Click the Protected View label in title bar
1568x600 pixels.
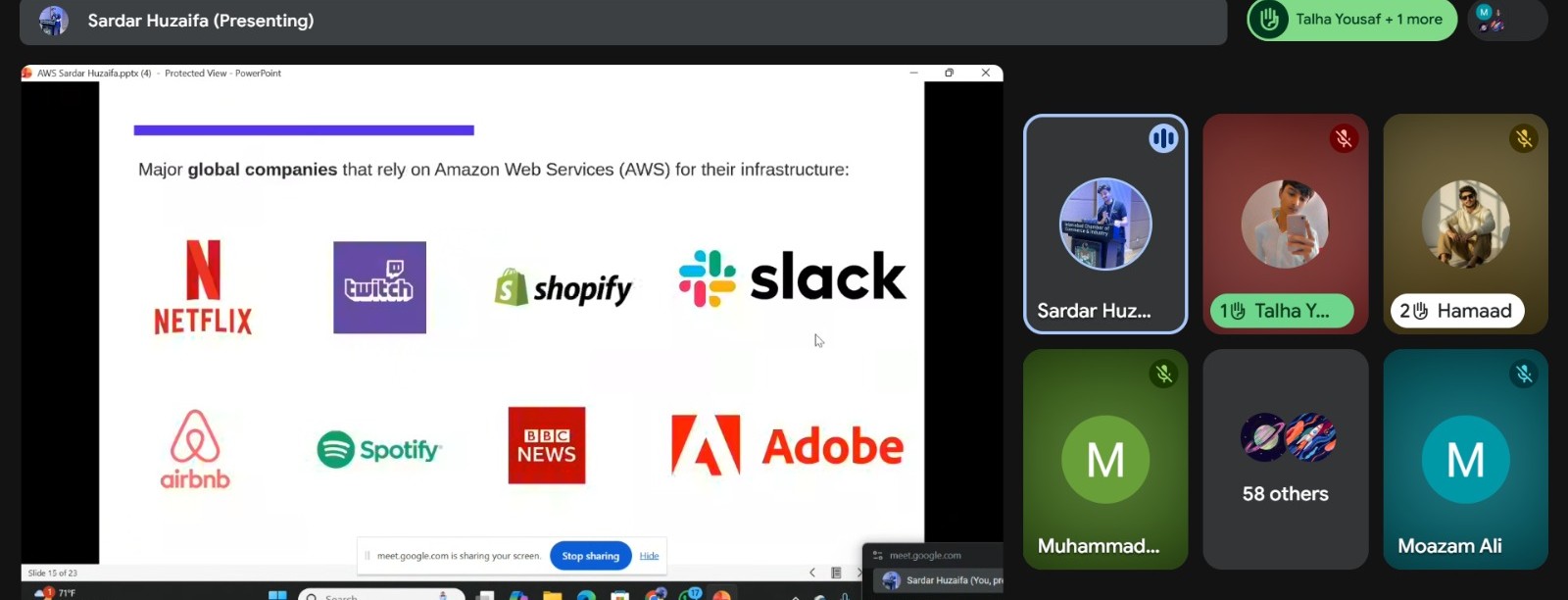coord(196,74)
